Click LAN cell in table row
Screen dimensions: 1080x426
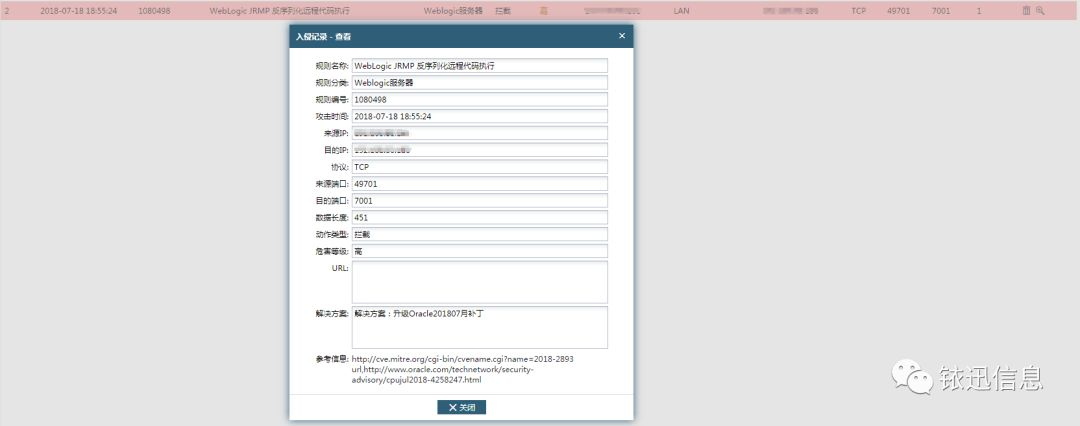click(x=681, y=11)
